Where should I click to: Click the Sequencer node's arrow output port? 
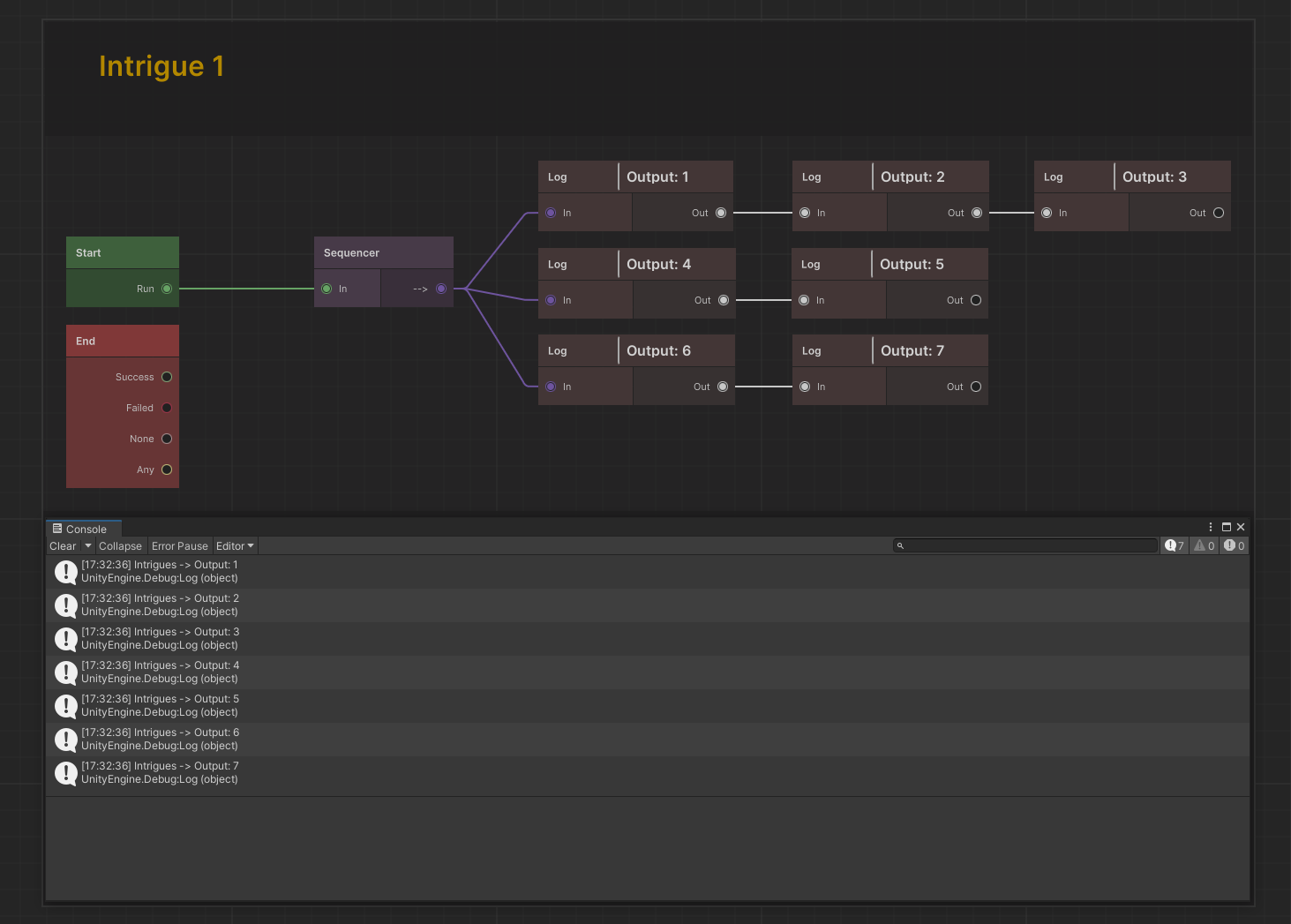(x=441, y=289)
